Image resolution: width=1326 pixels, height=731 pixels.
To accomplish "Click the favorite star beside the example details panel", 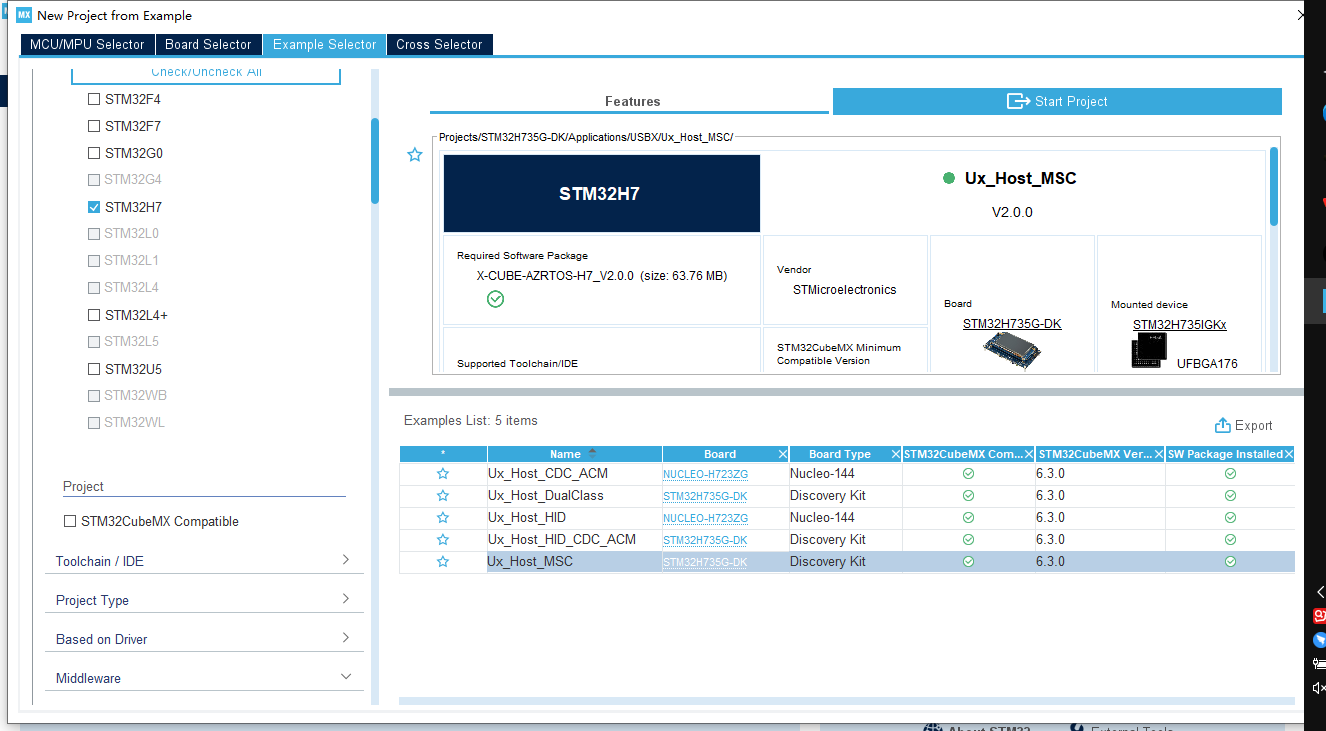I will click(415, 155).
